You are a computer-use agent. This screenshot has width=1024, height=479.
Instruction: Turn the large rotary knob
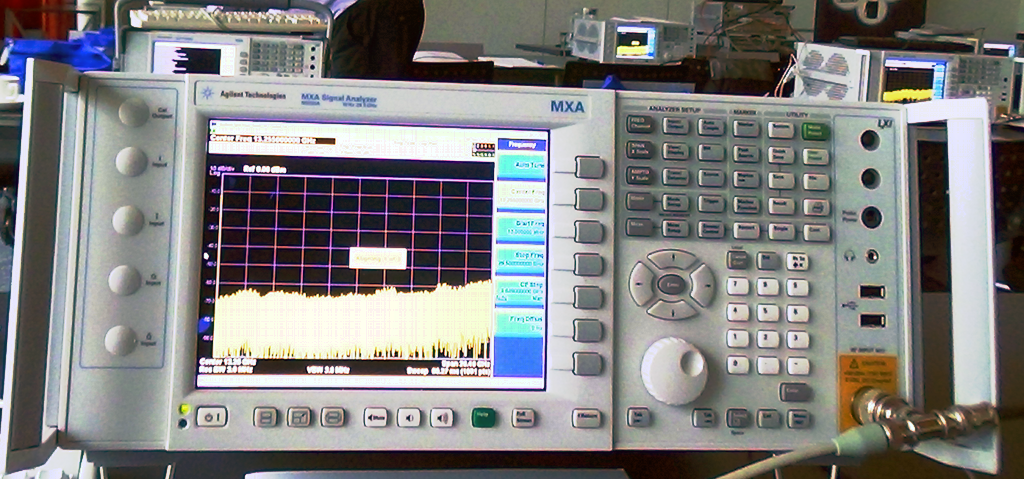tap(674, 370)
